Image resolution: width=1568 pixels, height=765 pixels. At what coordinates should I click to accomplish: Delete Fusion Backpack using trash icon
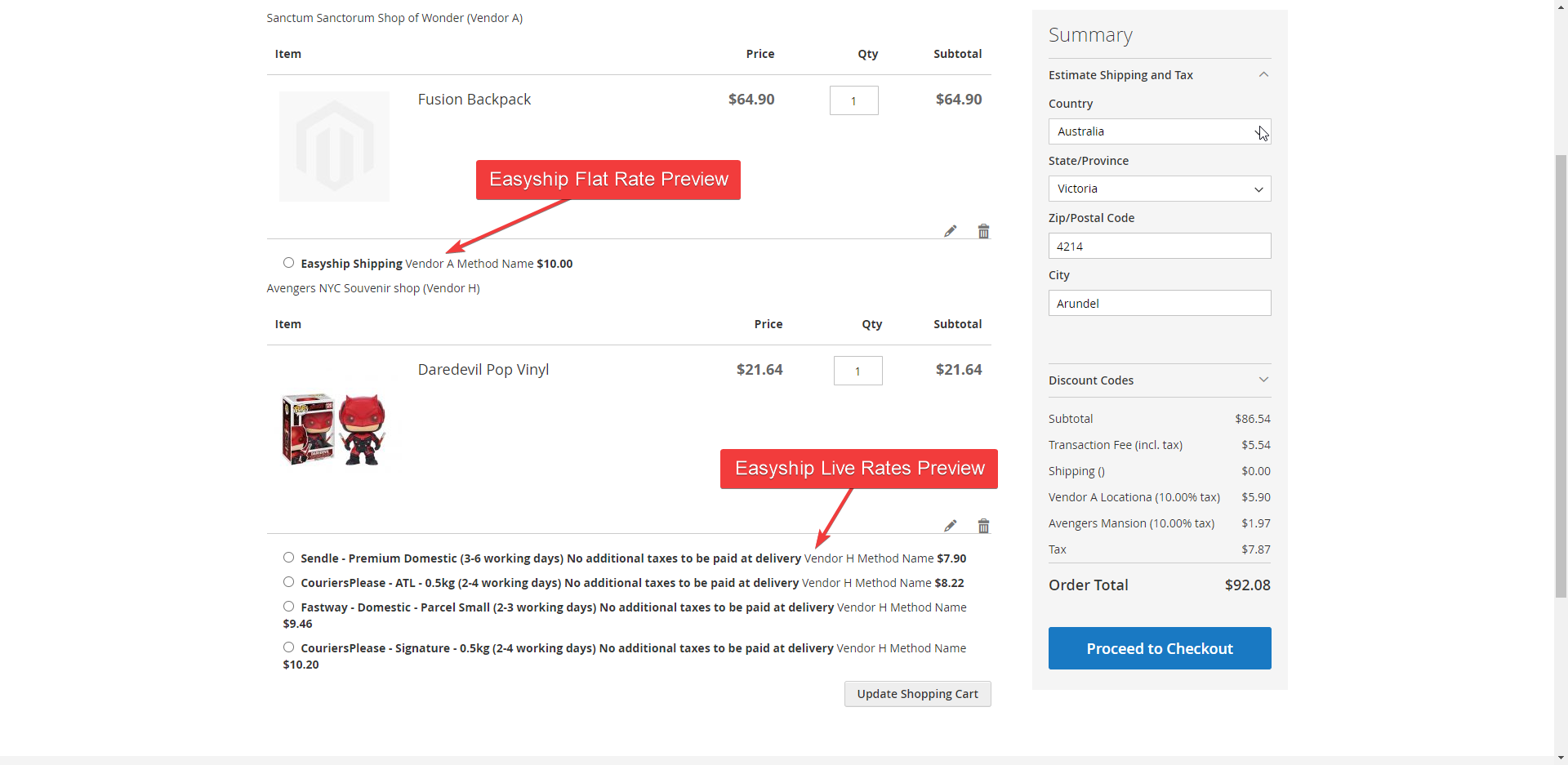click(x=983, y=231)
